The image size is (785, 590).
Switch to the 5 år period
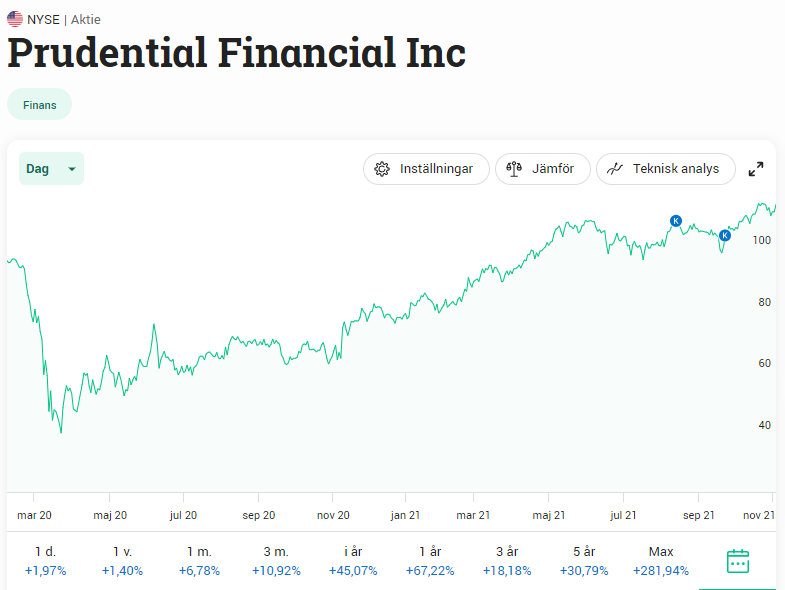(x=584, y=561)
